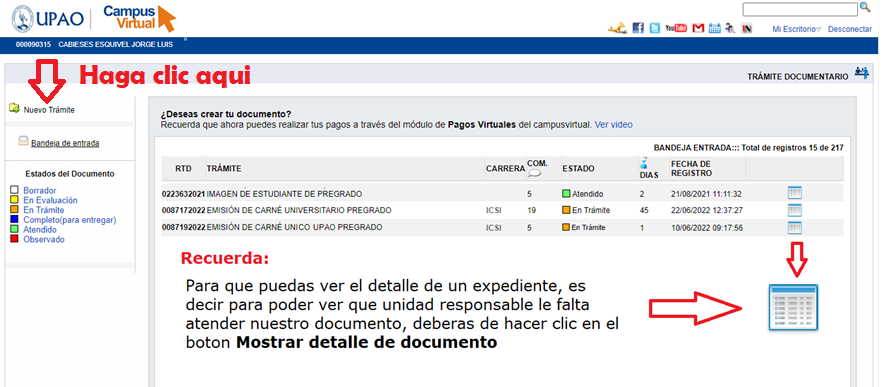
Task: Open Bandeja de entrada
Action: (65, 143)
